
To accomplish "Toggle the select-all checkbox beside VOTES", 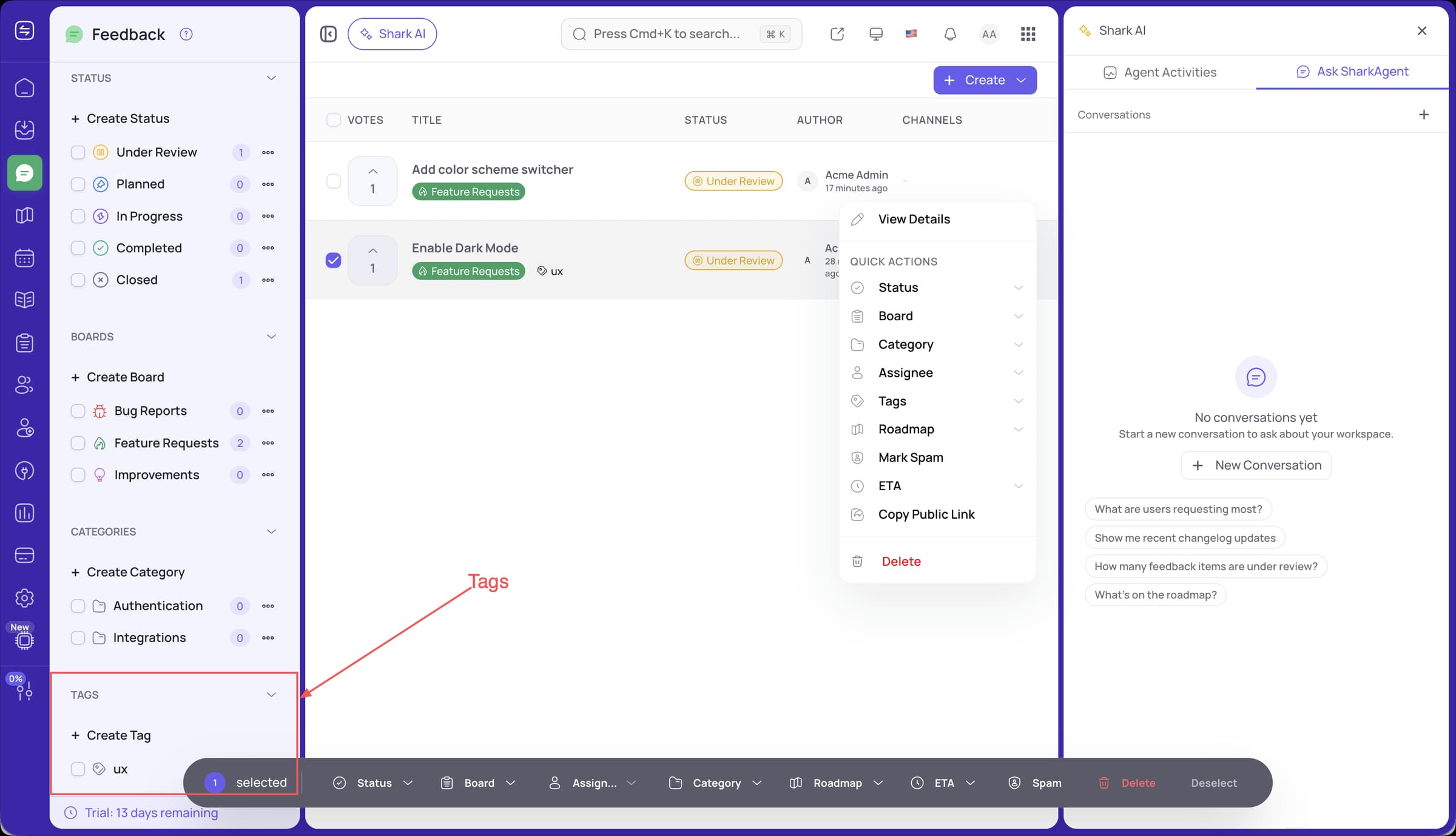I will pyautogui.click(x=334, y=120).
